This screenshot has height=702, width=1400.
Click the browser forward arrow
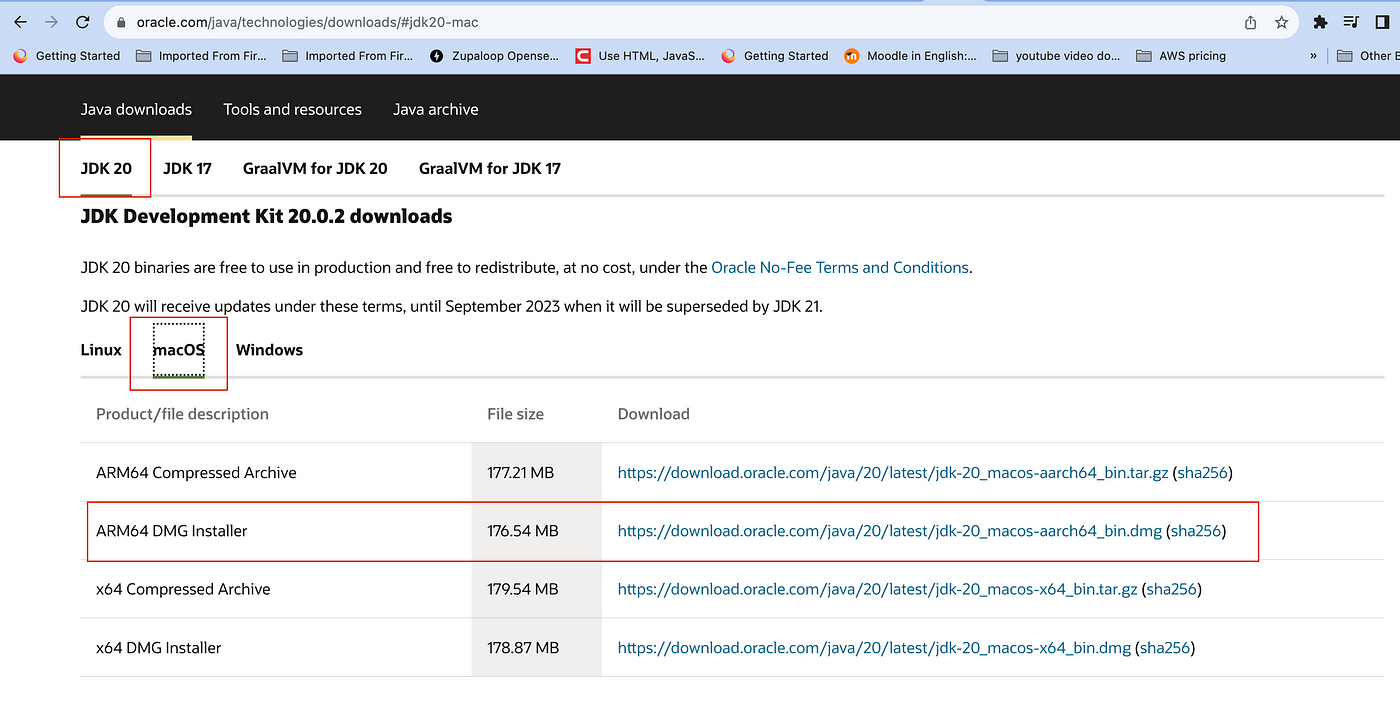click(x=51, y=22)
